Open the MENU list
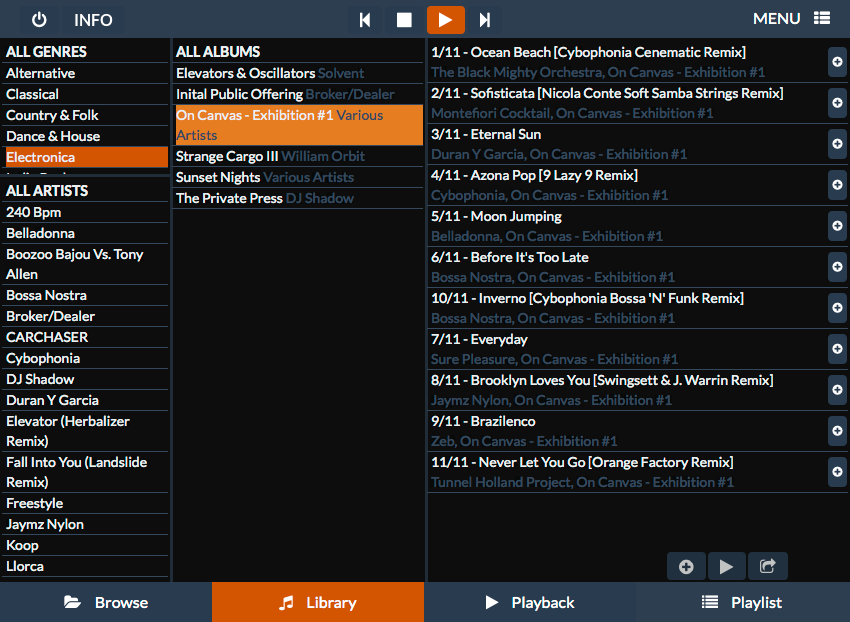 (x=791, y=19)
